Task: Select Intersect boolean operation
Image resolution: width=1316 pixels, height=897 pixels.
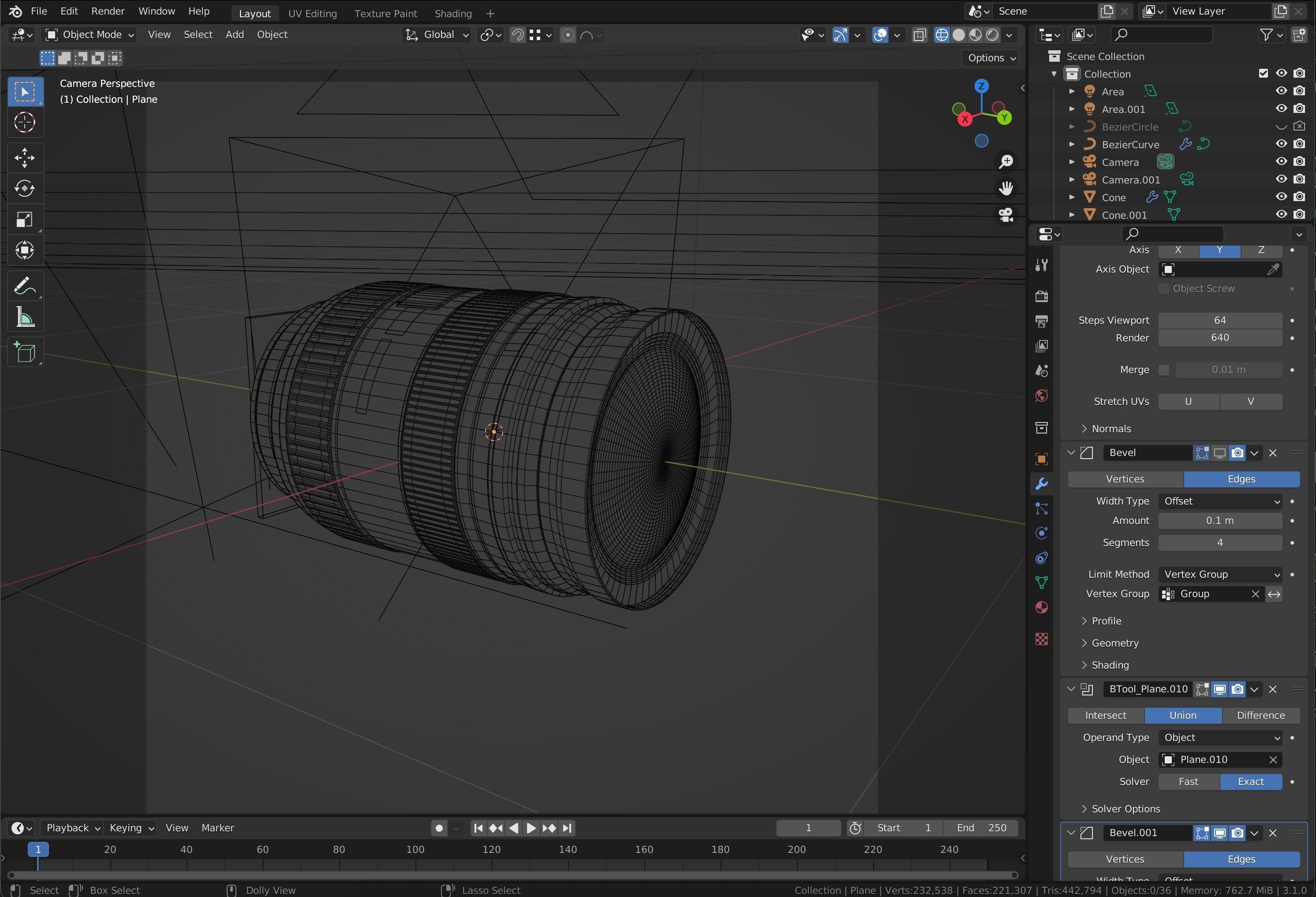Action: coord(1105,715)
